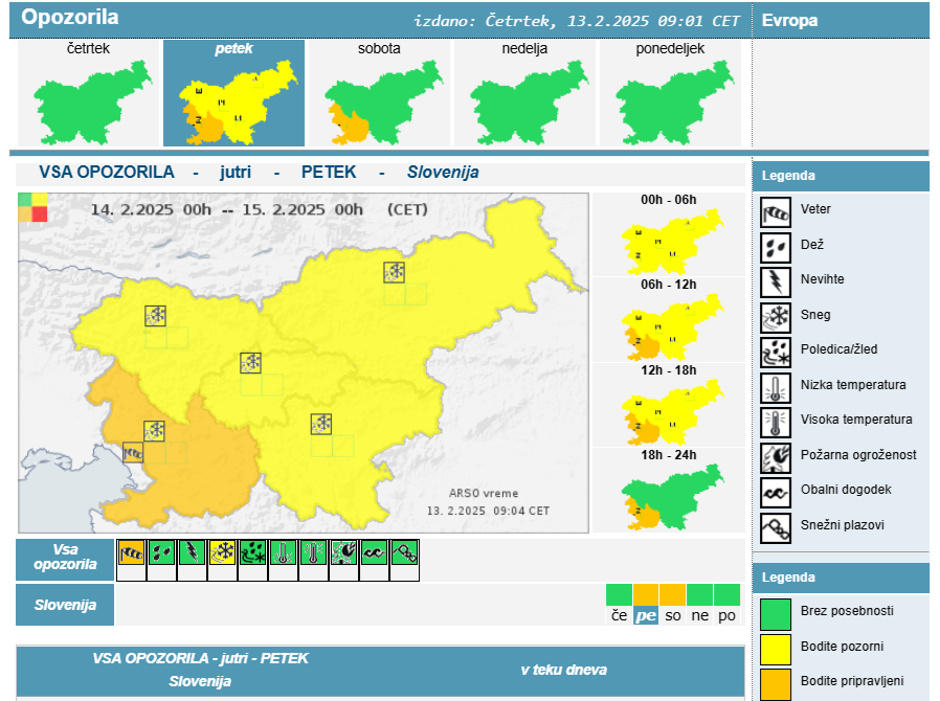Screen dimensions: 940x701
Task: Select the ice/glaze filter in Vsa opozorila row
Action: click(253, 553)
